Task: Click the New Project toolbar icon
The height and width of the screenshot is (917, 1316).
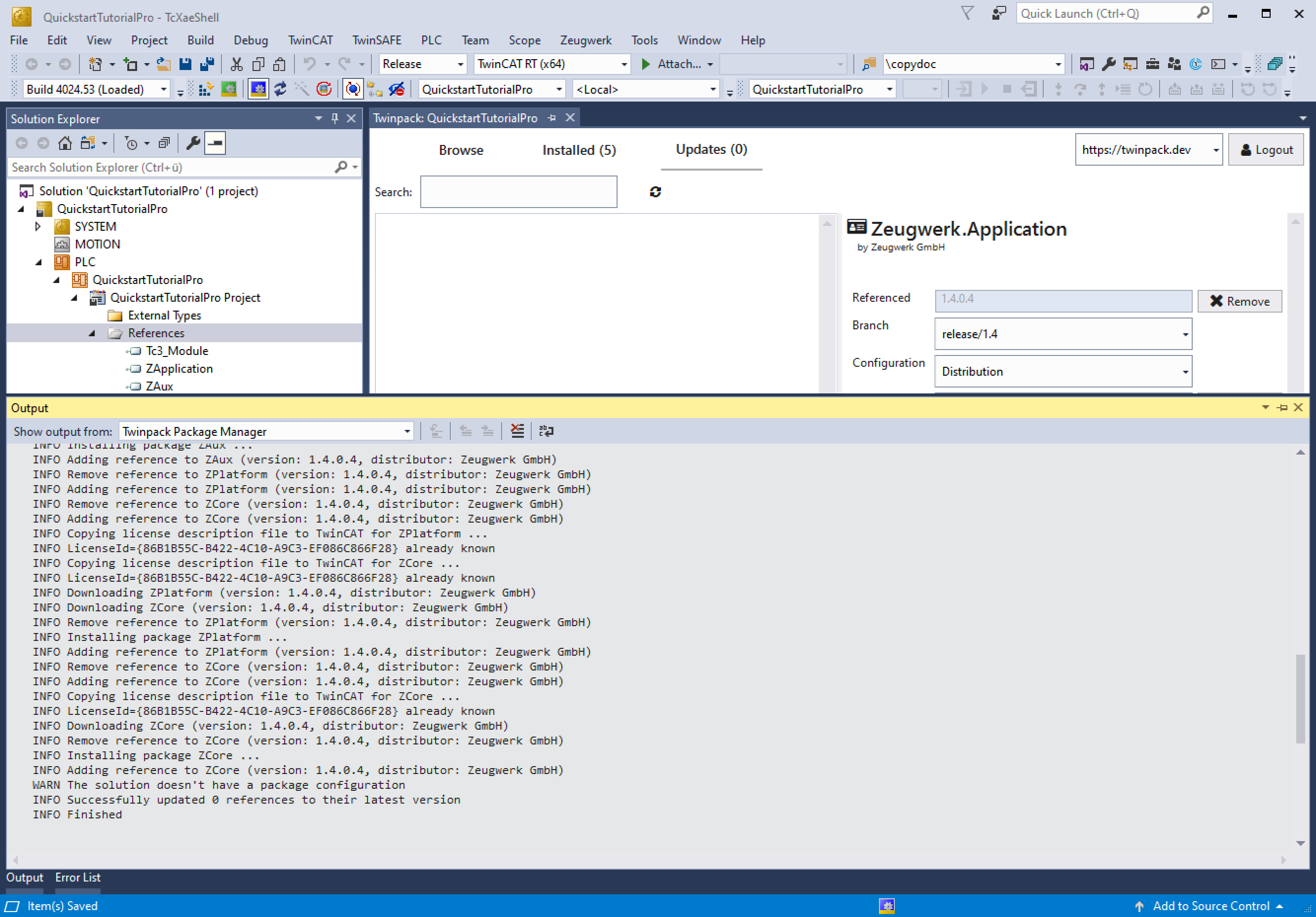Action: pyautogui.click(x=95, y=64)
